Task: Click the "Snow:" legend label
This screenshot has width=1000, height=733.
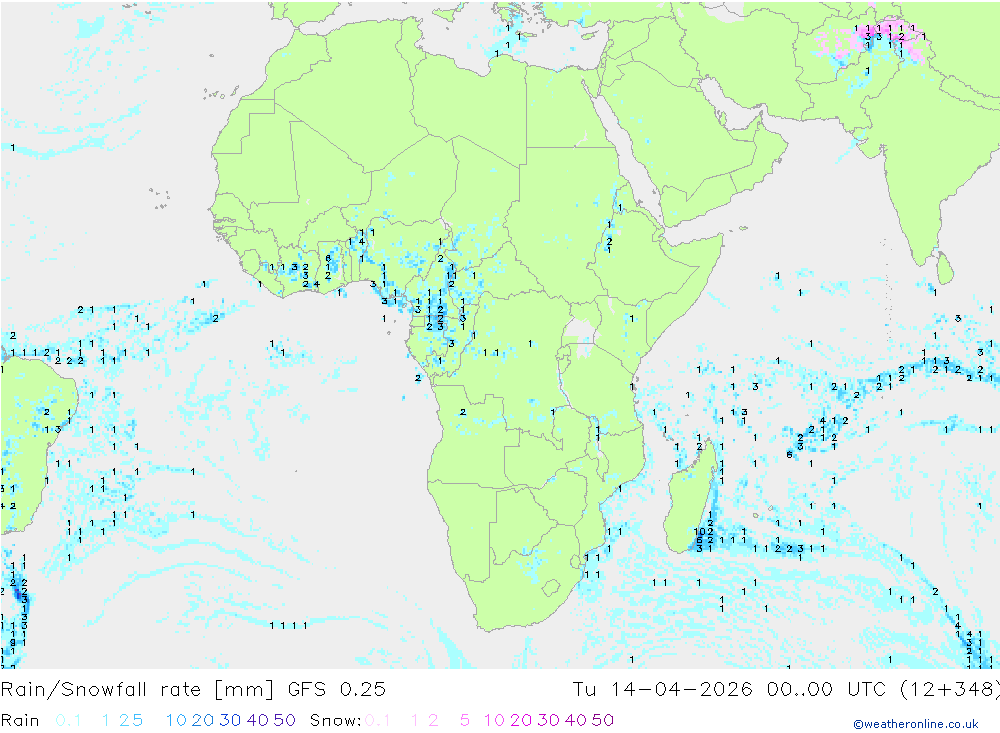Action: point(335,720)
